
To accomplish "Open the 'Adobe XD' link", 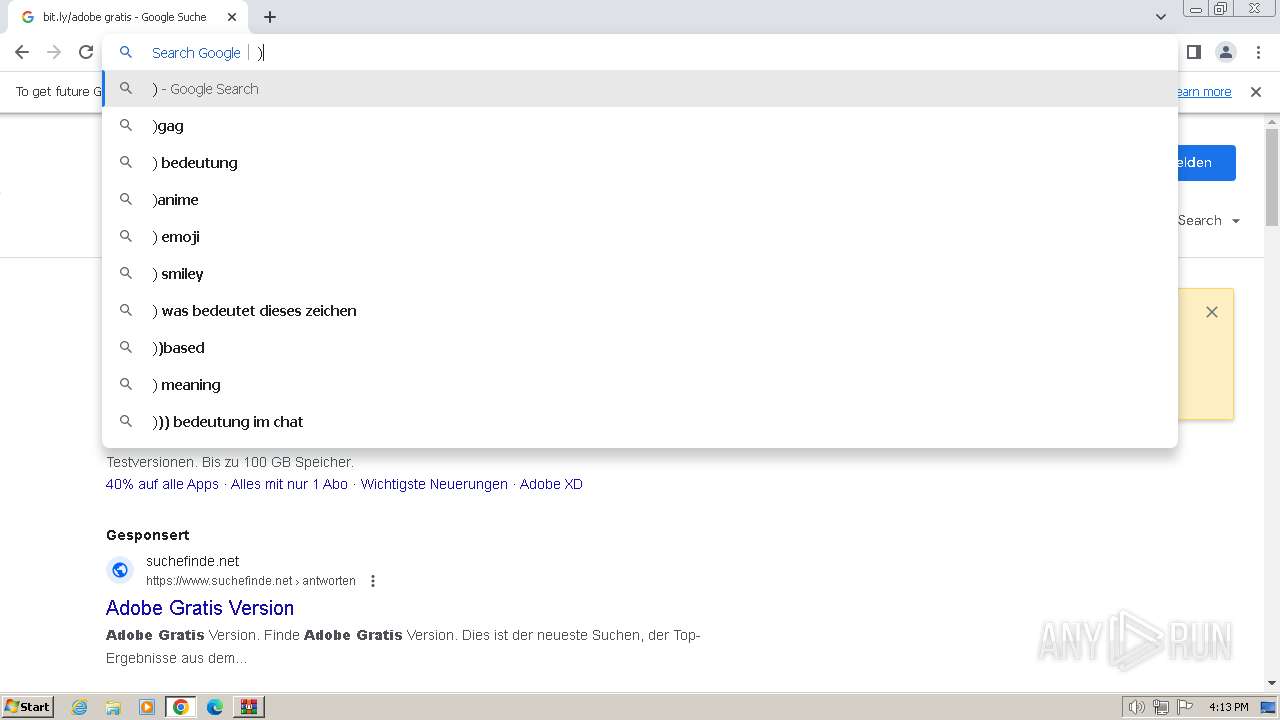I will tap(551, 484).
